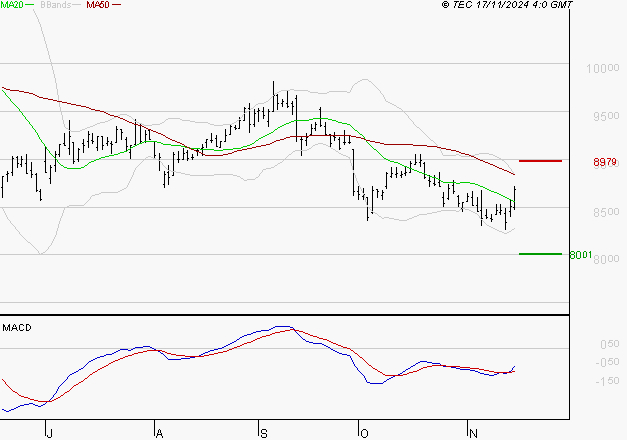
Task: Click the 9500 price axis label
Action: [x=606, y=116]
